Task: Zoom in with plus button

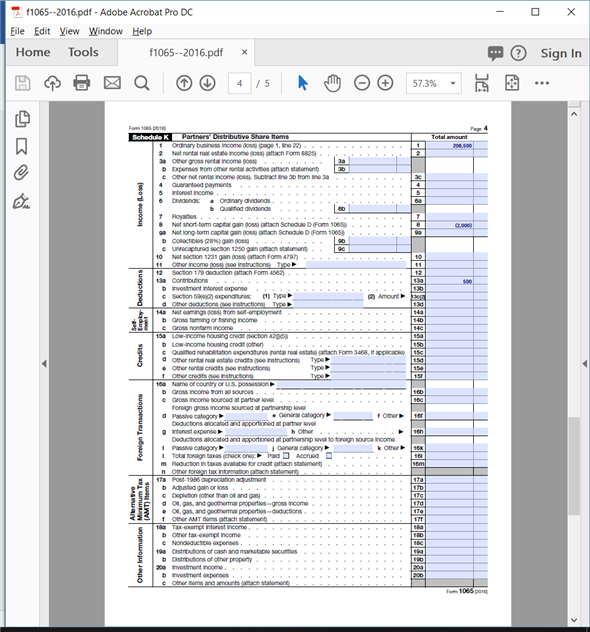Action: (x=385, y=83)
